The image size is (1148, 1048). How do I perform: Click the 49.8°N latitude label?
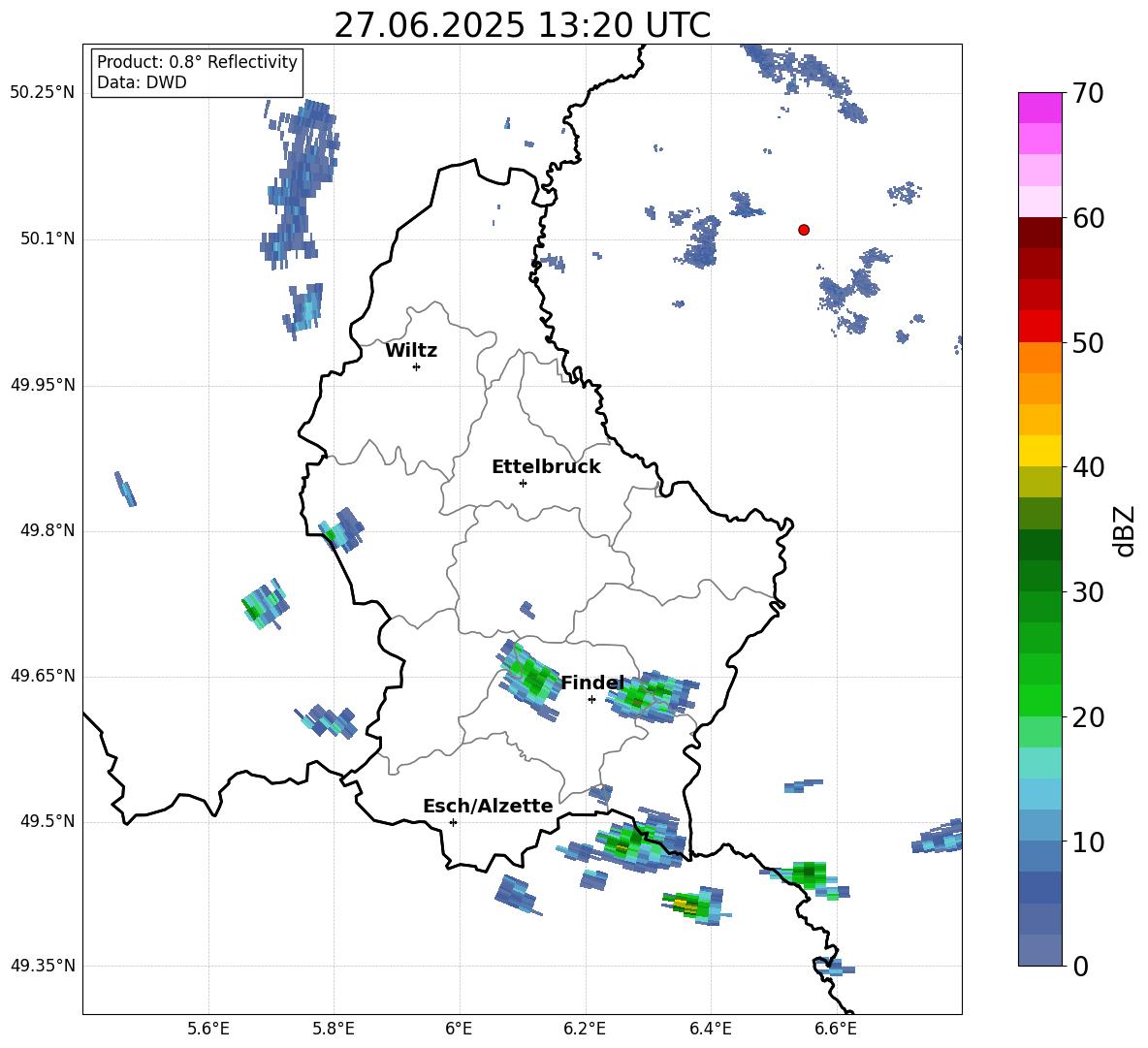pyautogui.click(x=47, y=530)
